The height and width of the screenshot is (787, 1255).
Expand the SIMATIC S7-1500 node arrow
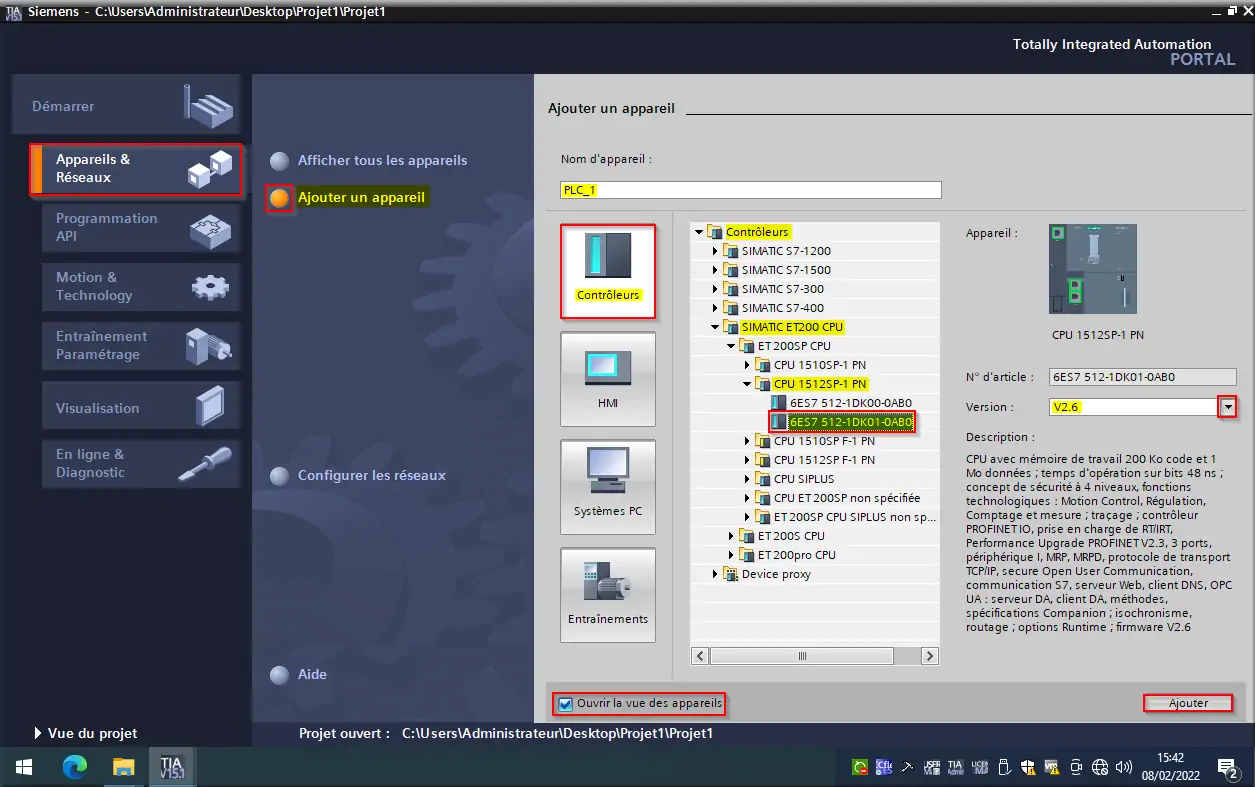coord(715,270)
